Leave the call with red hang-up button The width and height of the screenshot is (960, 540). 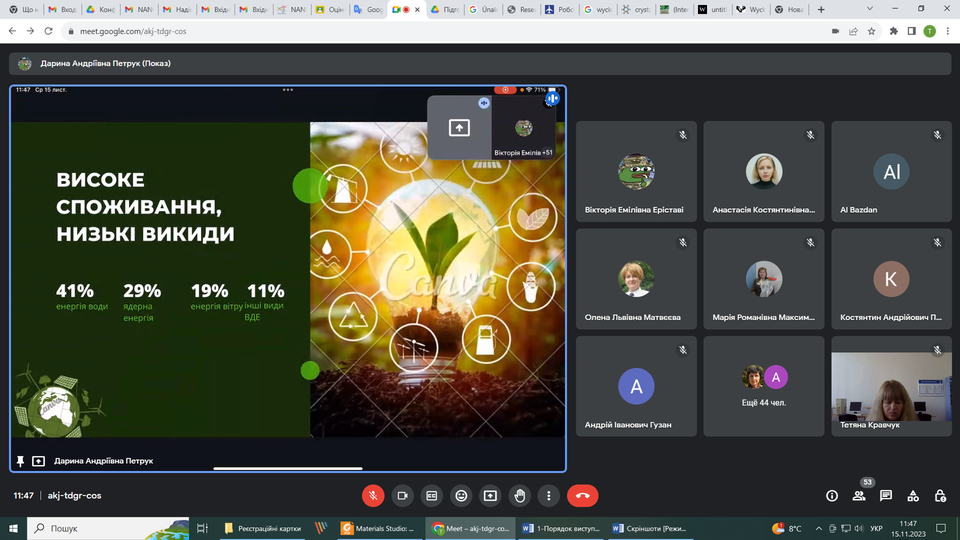click(582, 495)
